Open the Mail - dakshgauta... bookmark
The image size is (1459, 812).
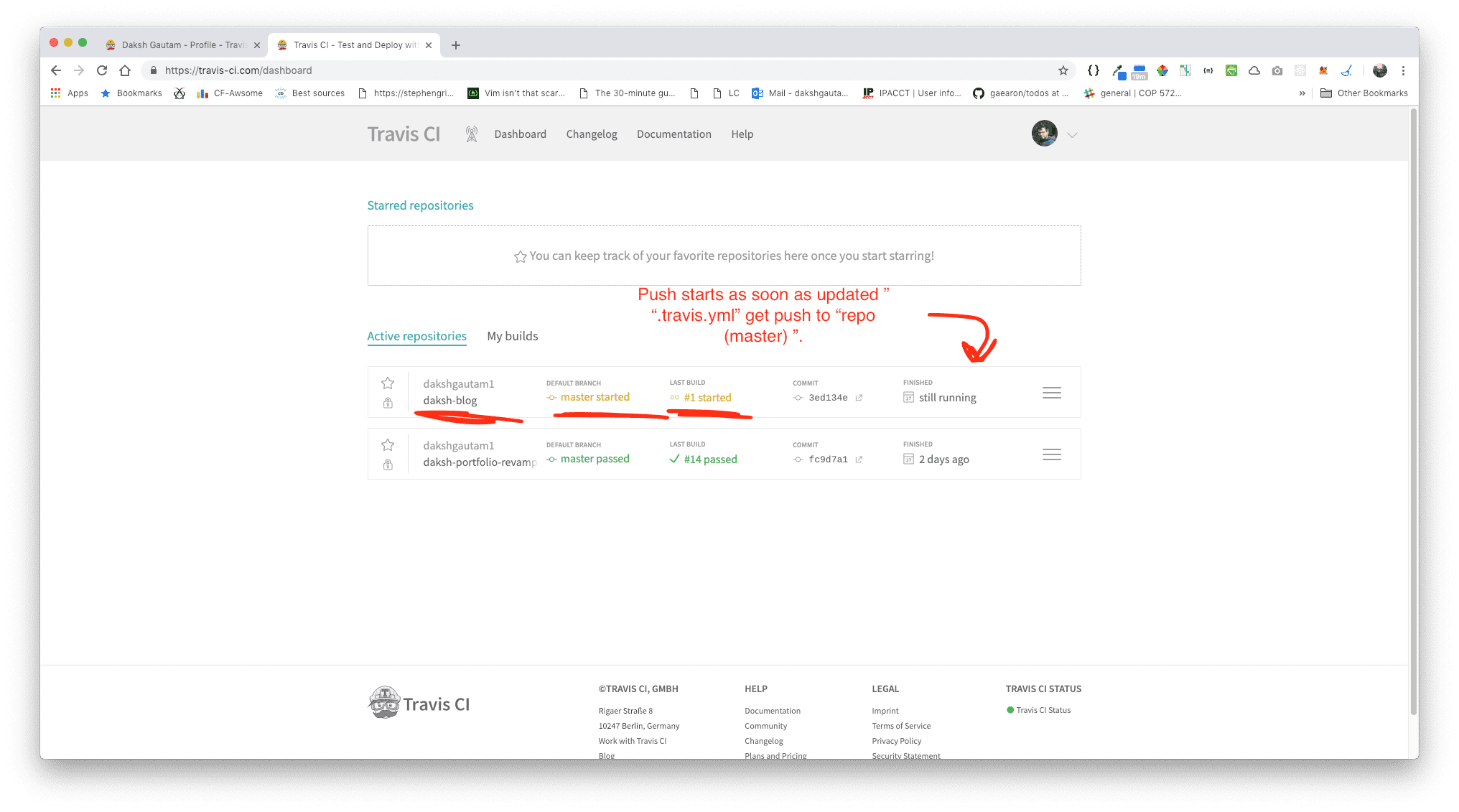[x=800, y=93]
